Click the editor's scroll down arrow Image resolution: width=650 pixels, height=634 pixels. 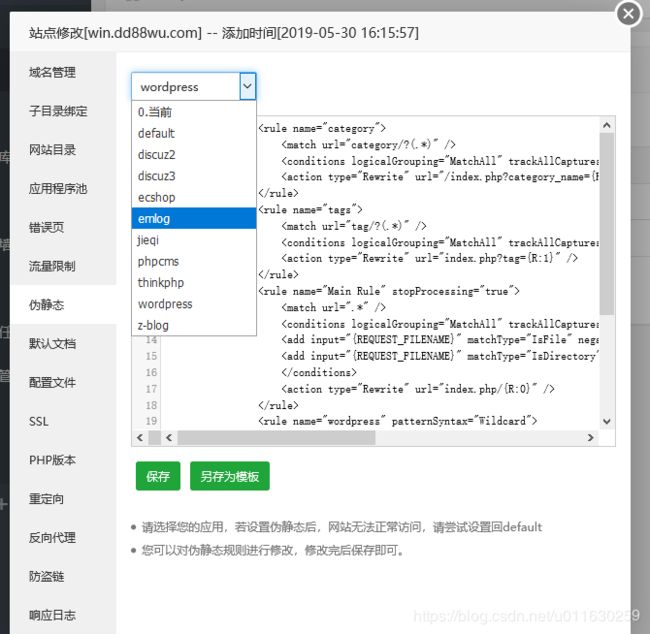click(x=606, y=421)
